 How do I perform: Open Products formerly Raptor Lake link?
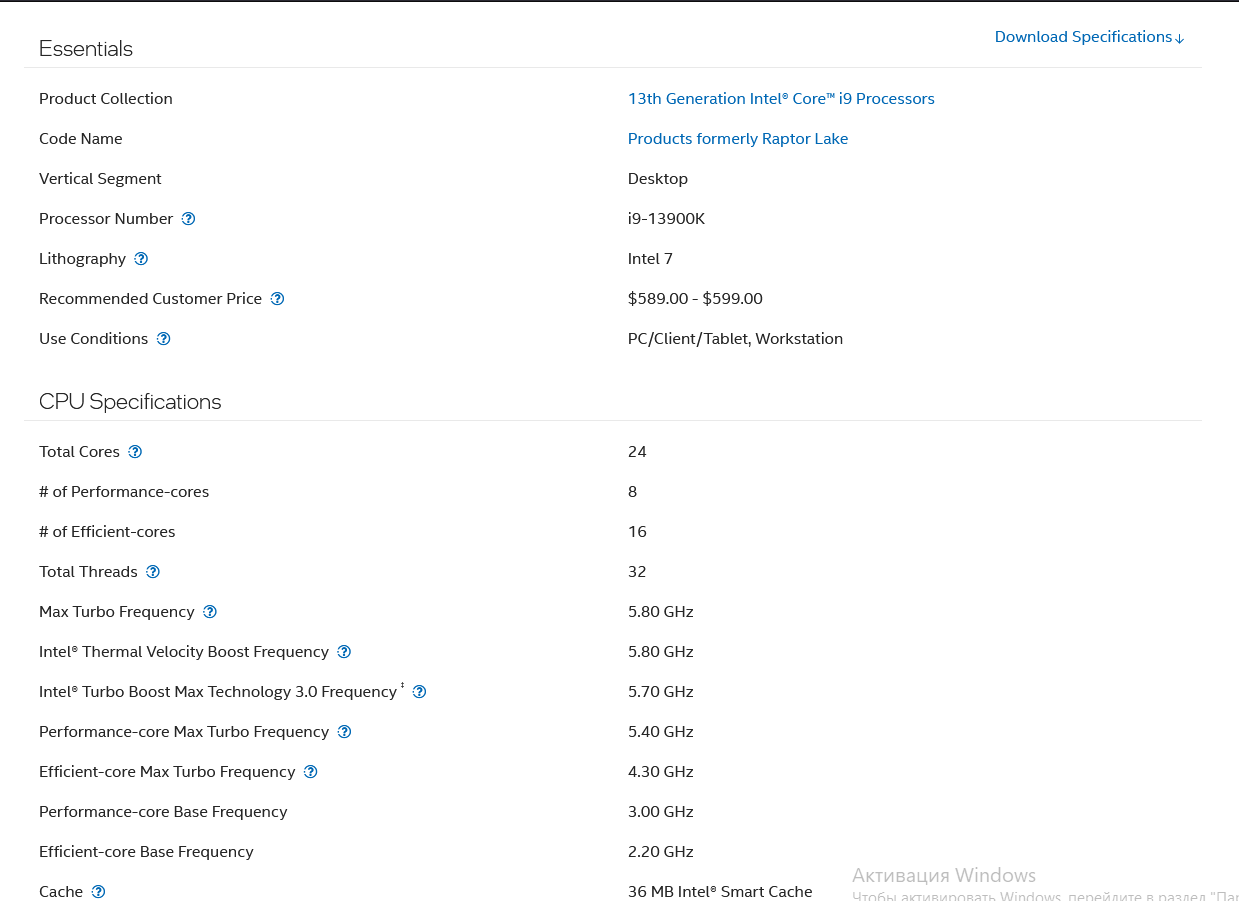(738, 139)
